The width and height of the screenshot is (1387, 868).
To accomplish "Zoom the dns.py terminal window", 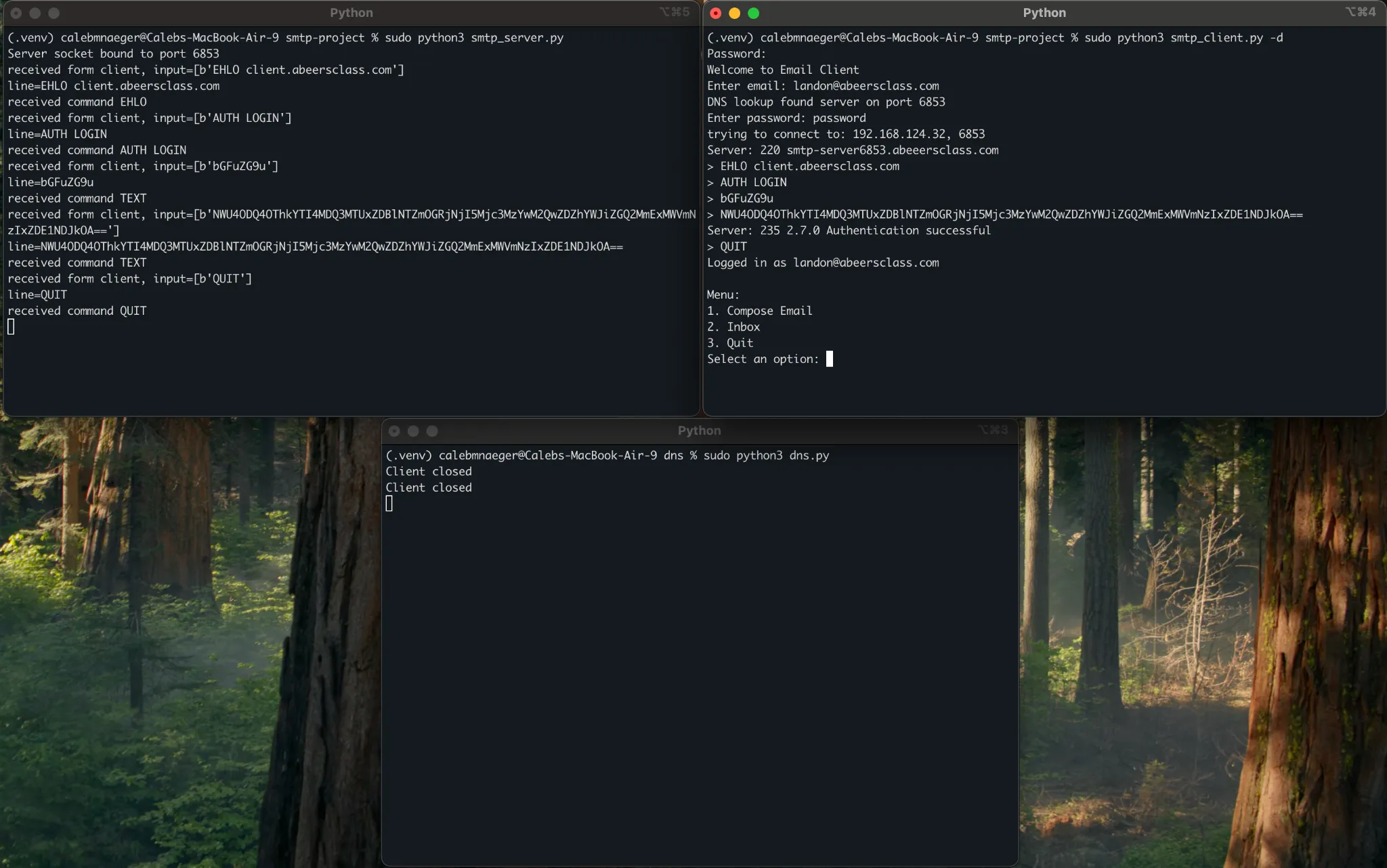I will (x=432, y=431).
